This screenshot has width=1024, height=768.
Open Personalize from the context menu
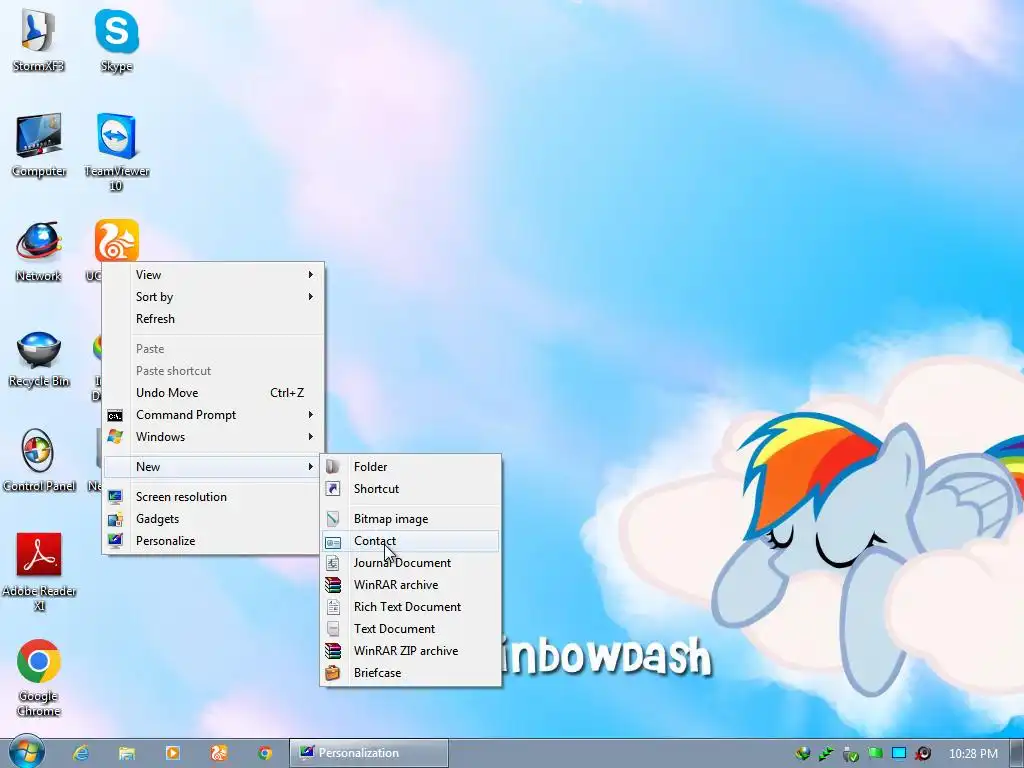tap(214, 541)
